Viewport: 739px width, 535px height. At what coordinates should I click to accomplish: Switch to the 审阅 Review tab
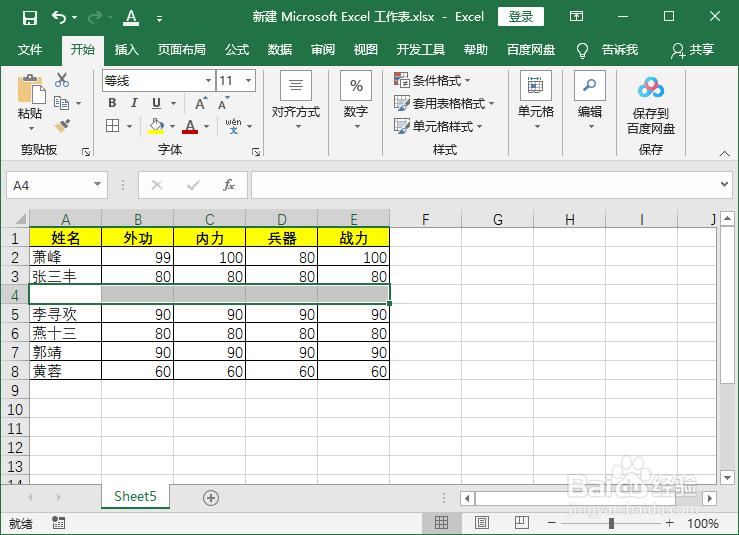(x=323, y=49)
